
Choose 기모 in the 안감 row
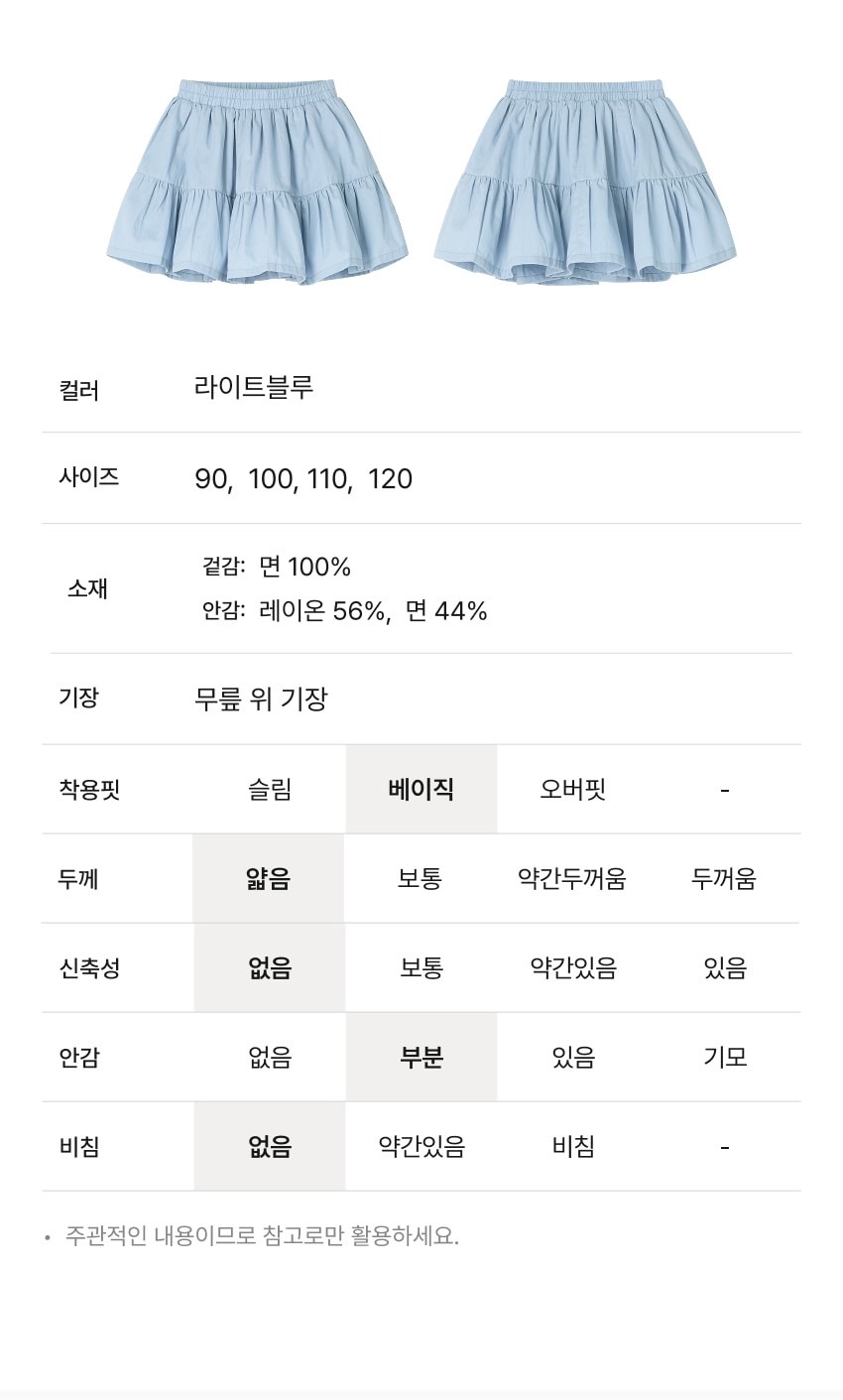coord(725,1058)
